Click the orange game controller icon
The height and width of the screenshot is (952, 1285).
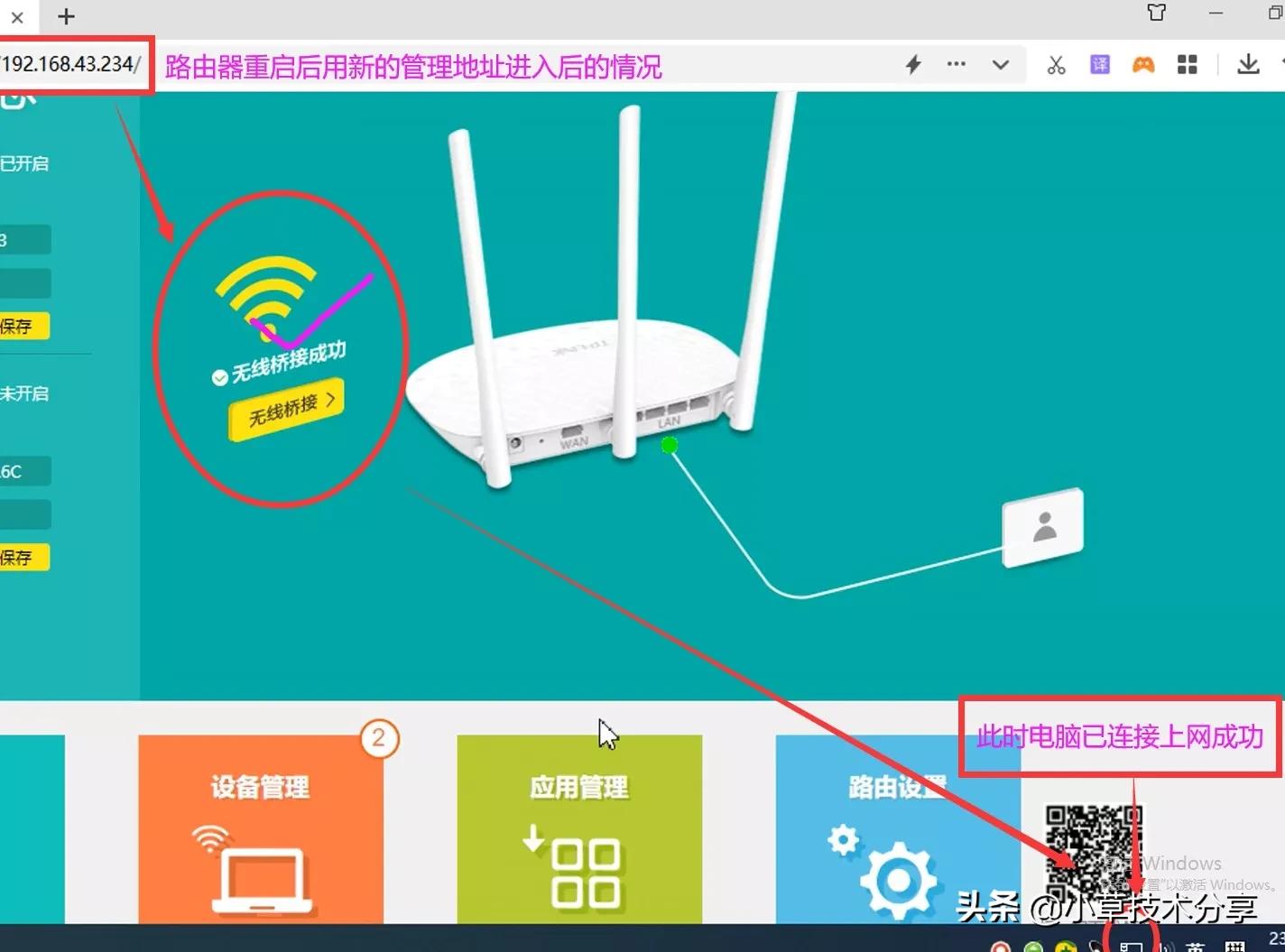(x=1143, y=64)
